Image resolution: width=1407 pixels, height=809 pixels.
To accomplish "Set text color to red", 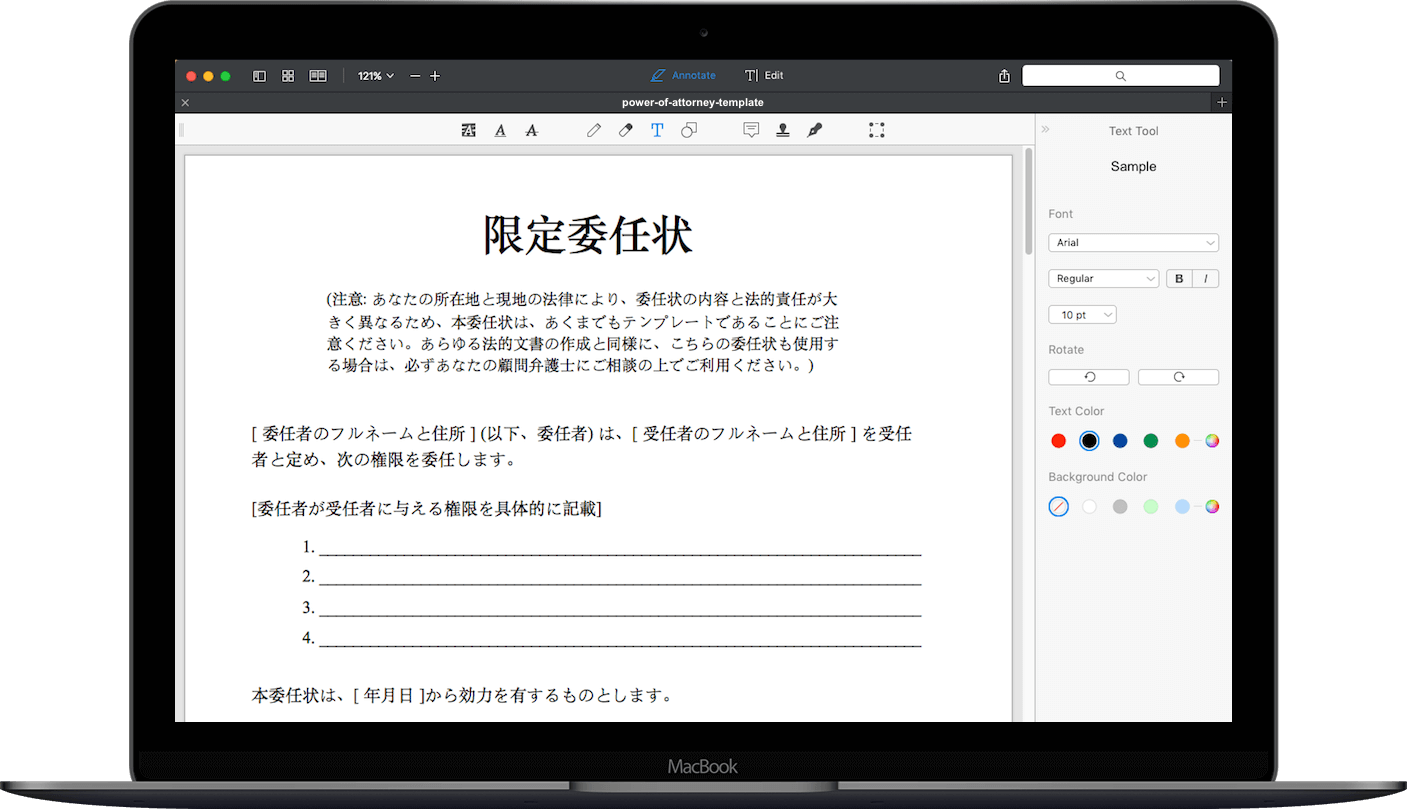I will tap(1059, 441).
